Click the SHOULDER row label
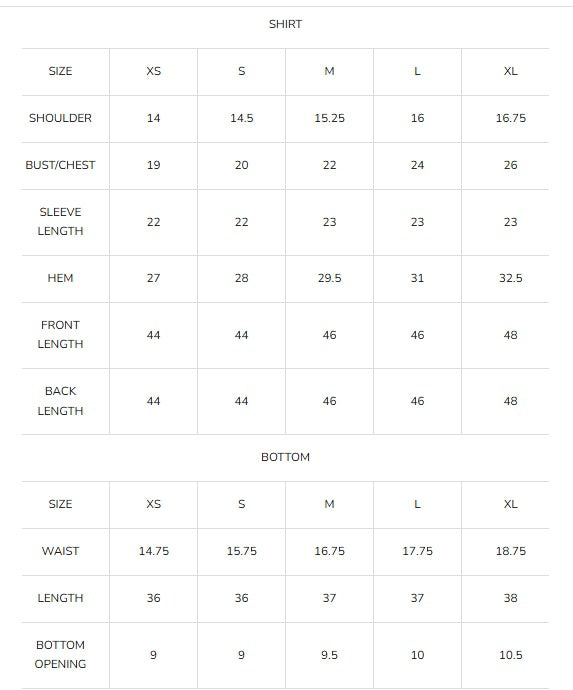Image resolution: width=573 pixels, height=690 pixels. pyautogui.click(x=60, y=118)
